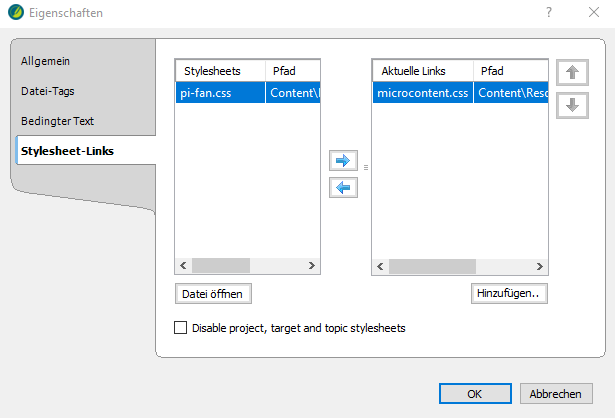Click the Aktuelle Links column header
Image resolution: width=615 pixels, height=418 pixels.
[x=422, y=71]
